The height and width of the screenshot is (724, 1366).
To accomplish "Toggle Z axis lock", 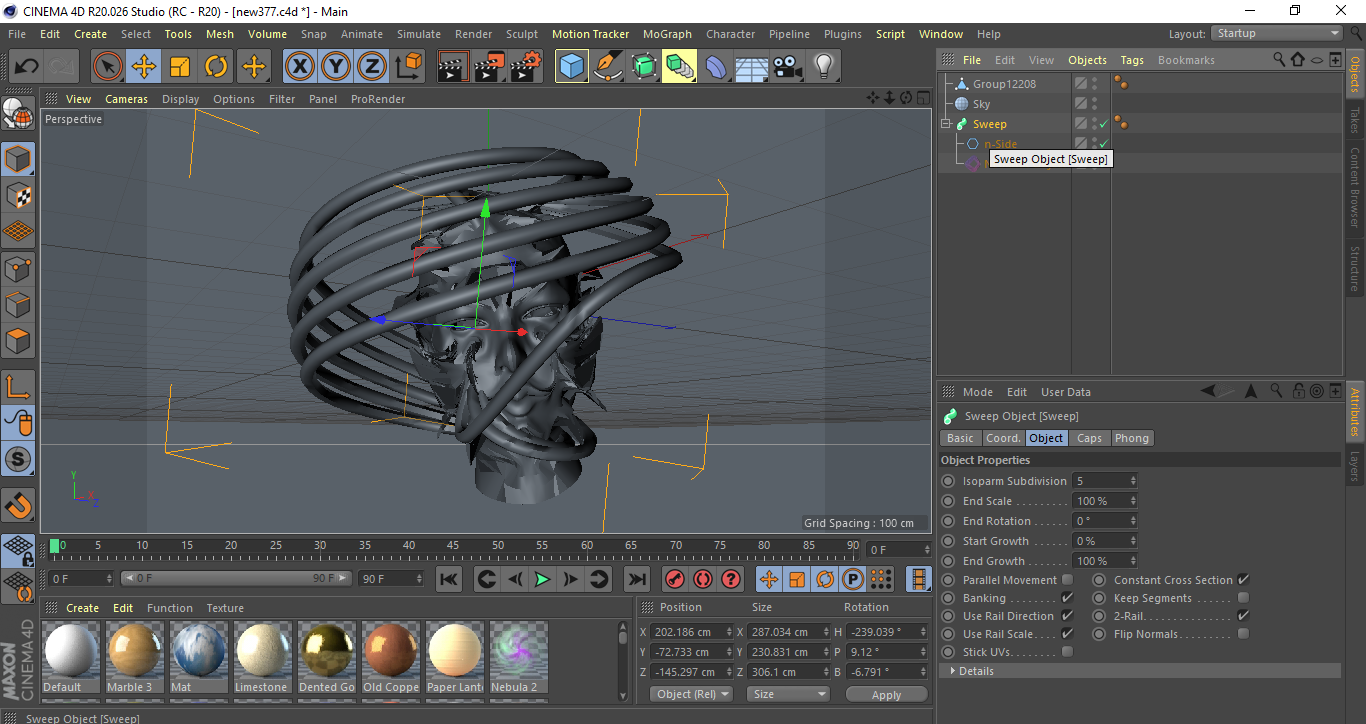I will (x=372, y=67).
